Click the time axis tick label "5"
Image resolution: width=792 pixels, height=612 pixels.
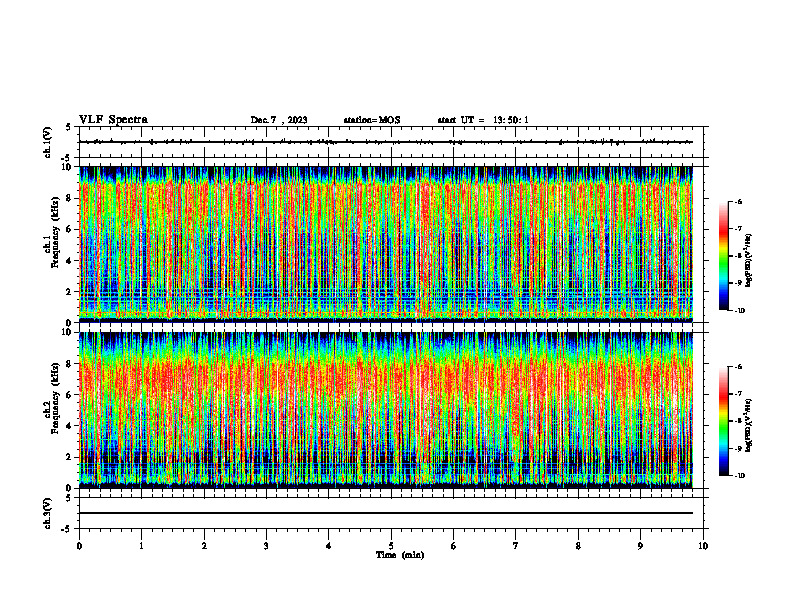point(391,546)
